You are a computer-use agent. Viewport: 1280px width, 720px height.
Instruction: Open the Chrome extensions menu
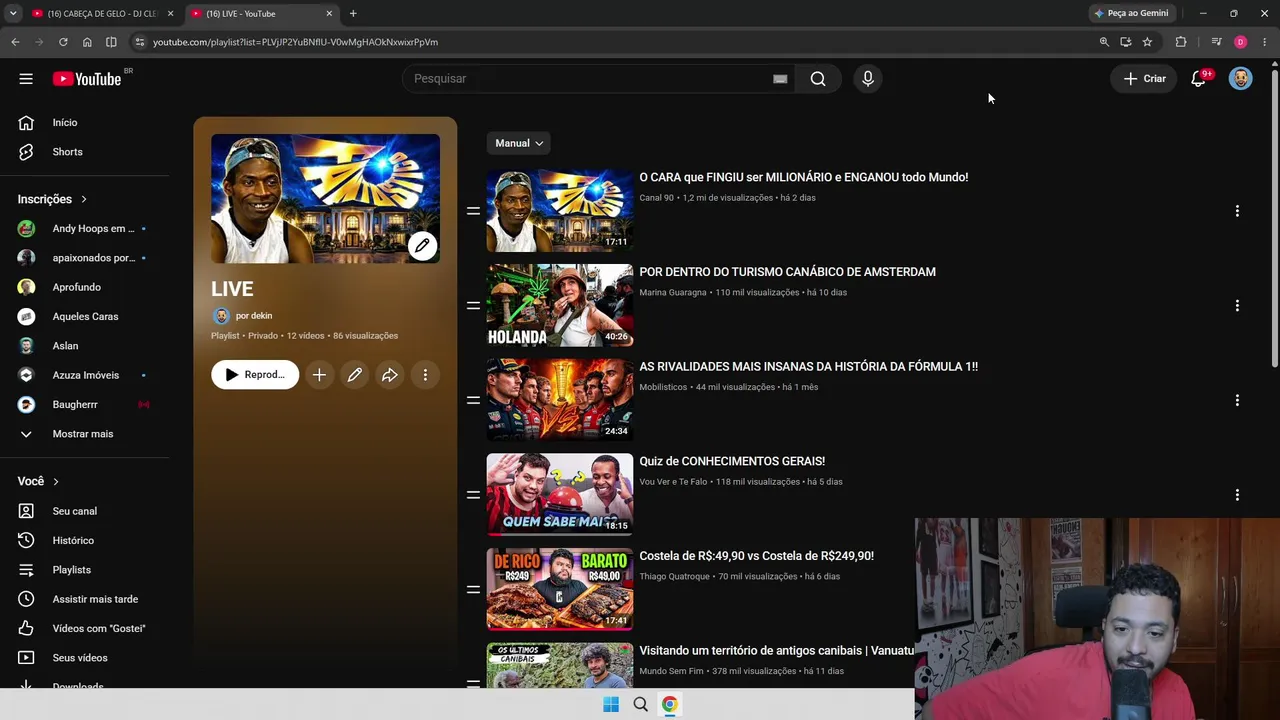[x=1181, y=42]
